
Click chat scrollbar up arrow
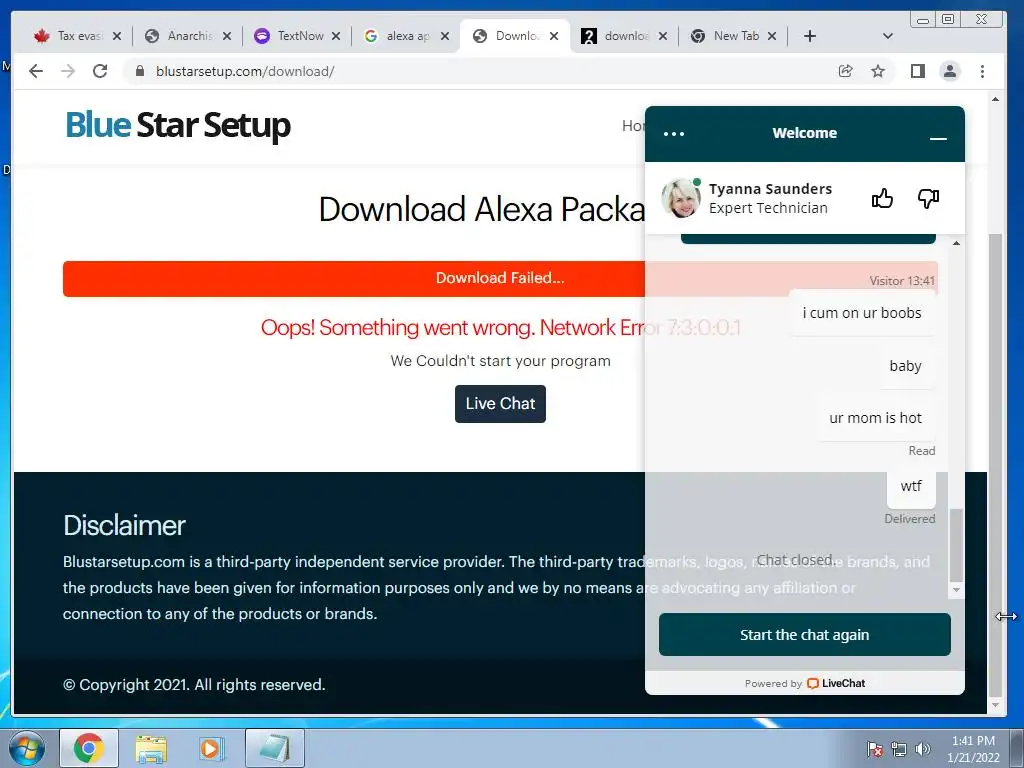click(x=956, y=243)
